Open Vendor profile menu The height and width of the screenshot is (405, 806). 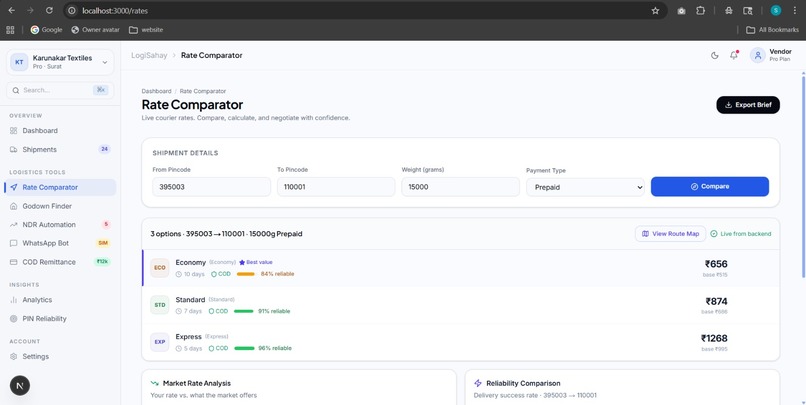tap(771, 56)
